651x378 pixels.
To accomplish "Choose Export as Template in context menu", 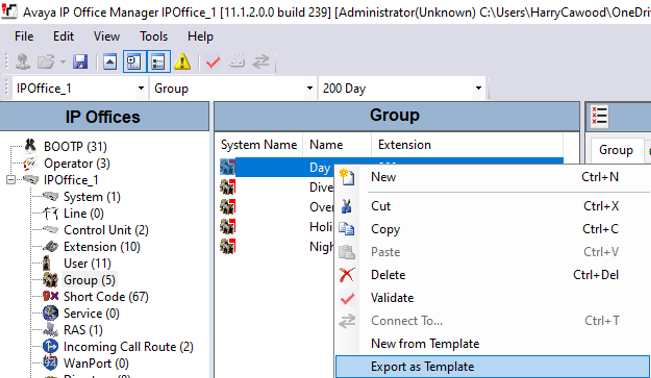I will tap(492, 366).
